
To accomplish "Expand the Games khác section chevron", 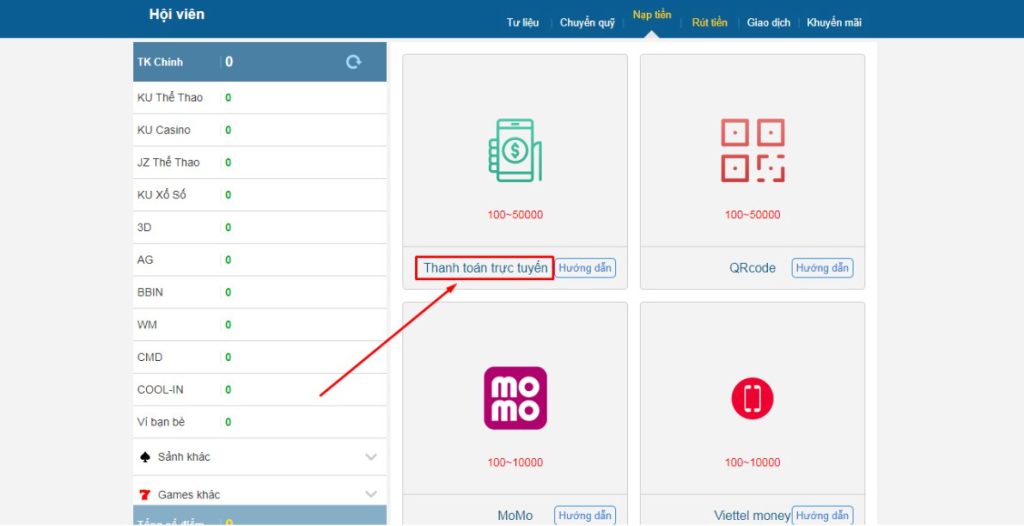I will pos(371,495).
